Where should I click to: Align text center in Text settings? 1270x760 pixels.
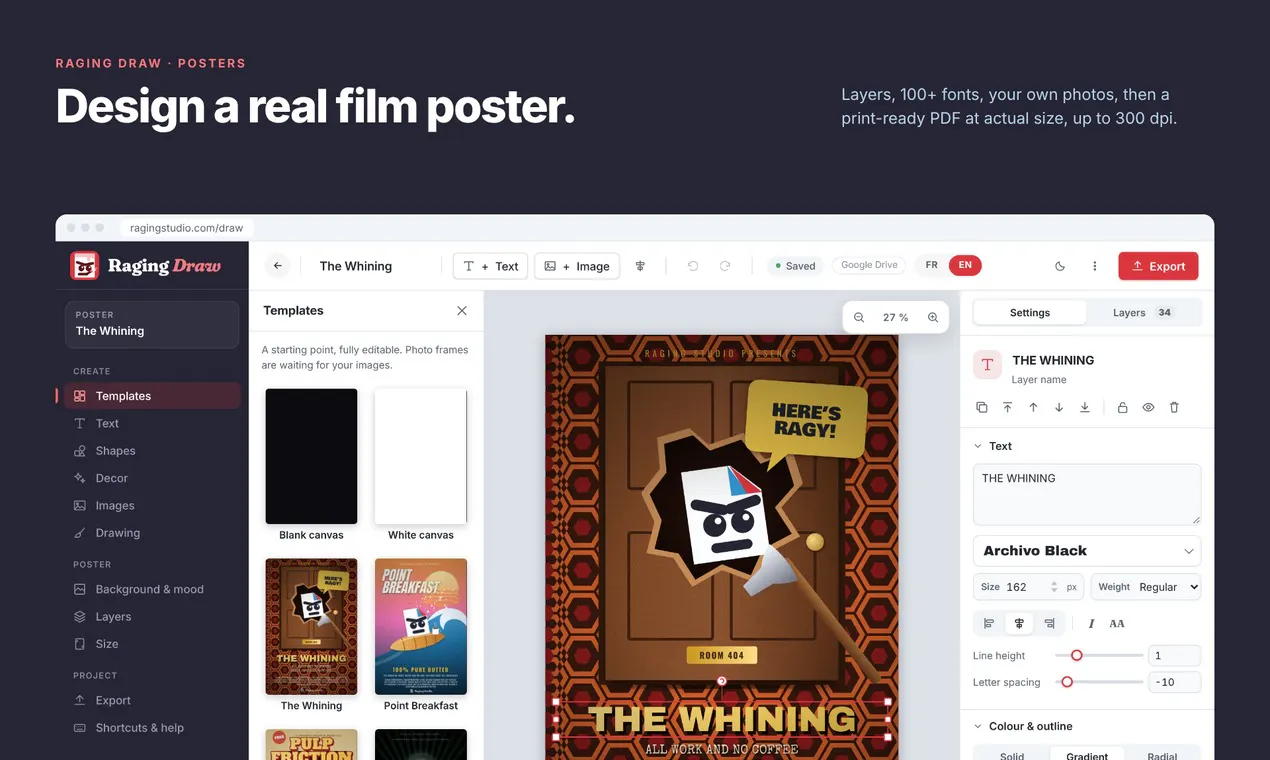1019,623
